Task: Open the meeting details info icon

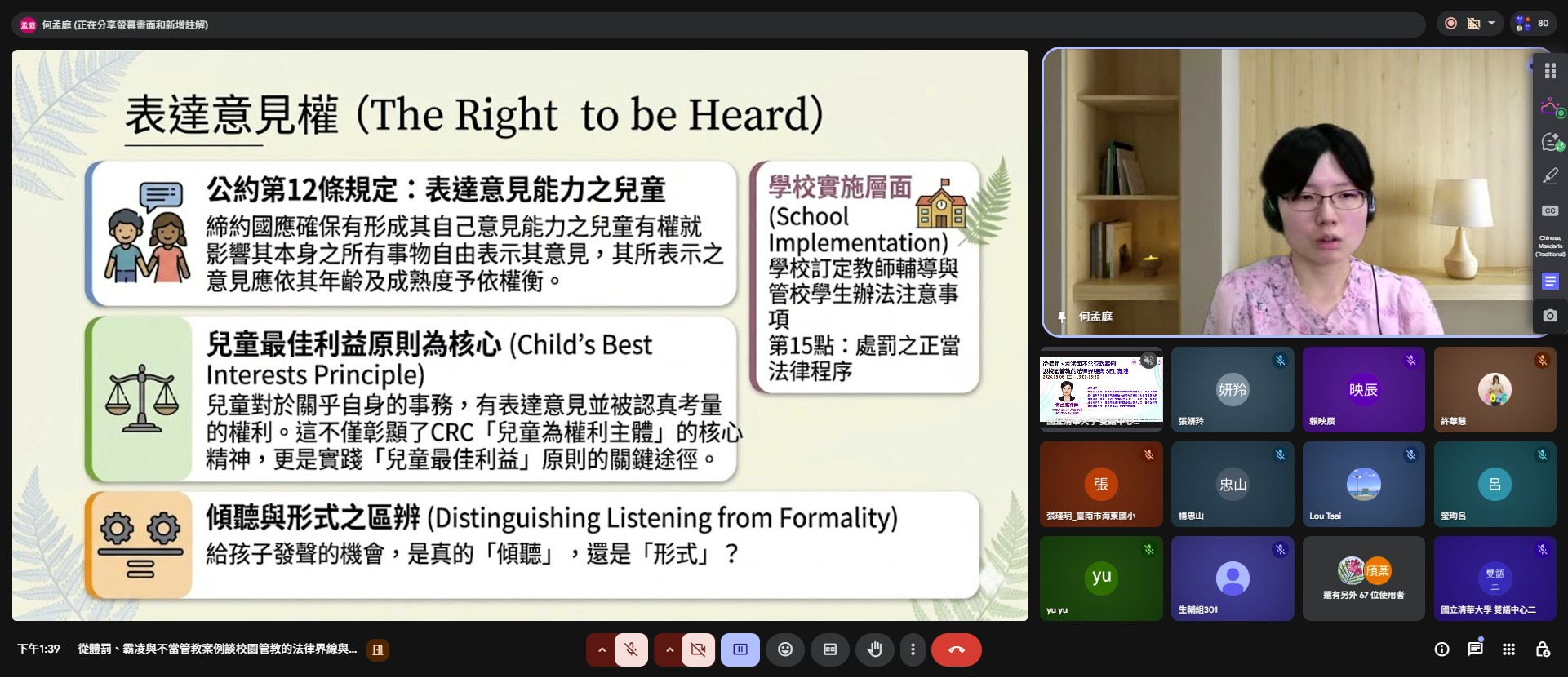Action: tap(1442, 649)
